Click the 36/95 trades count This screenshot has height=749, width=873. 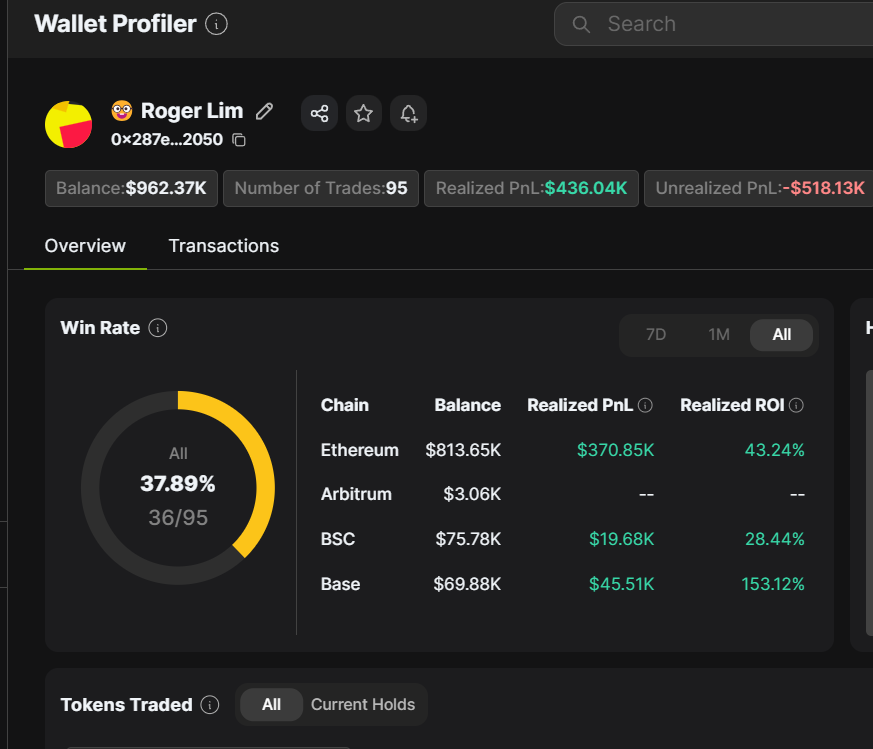point(178,518)
